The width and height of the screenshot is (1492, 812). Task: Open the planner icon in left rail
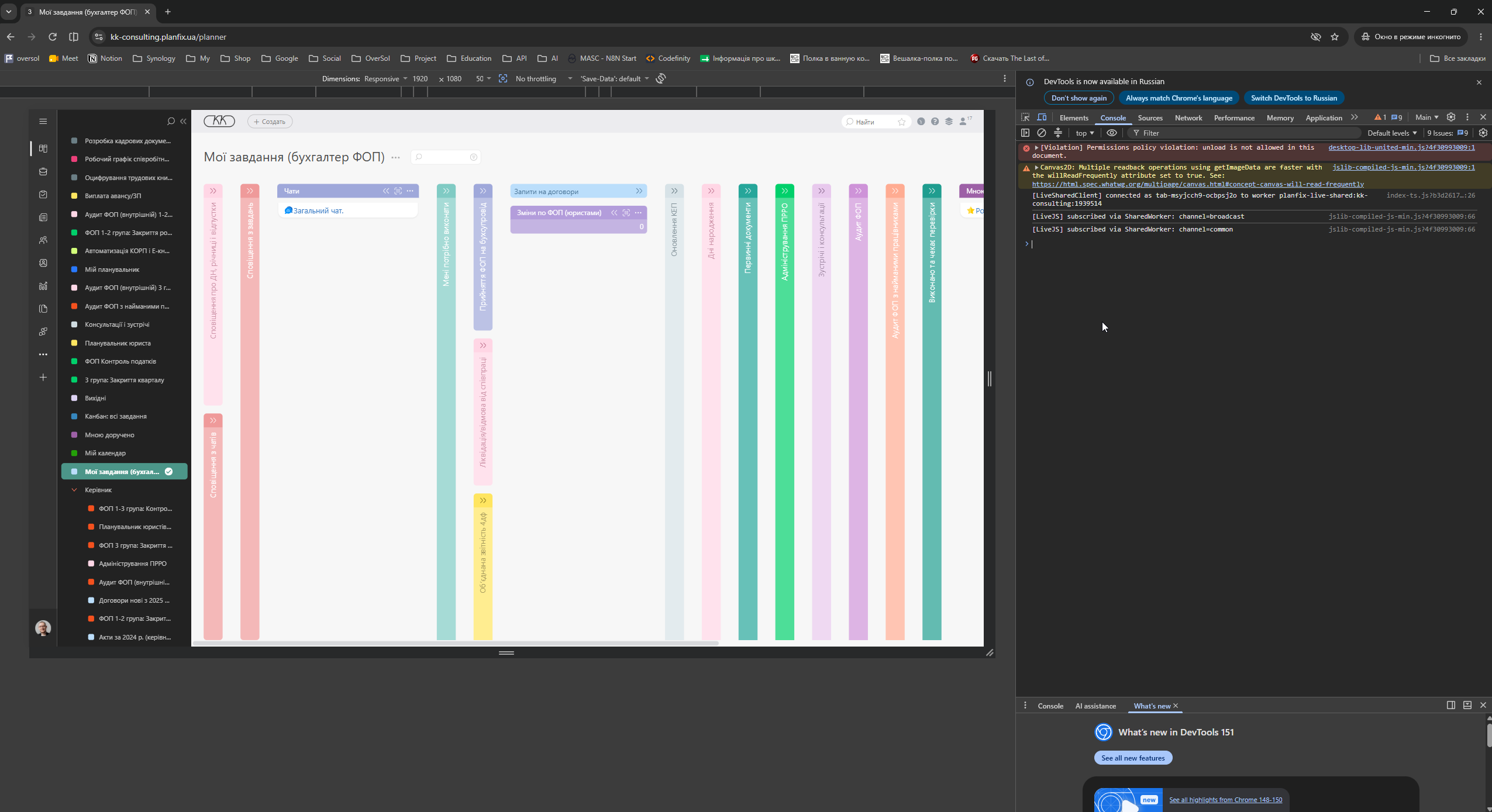tap(43, 148)
